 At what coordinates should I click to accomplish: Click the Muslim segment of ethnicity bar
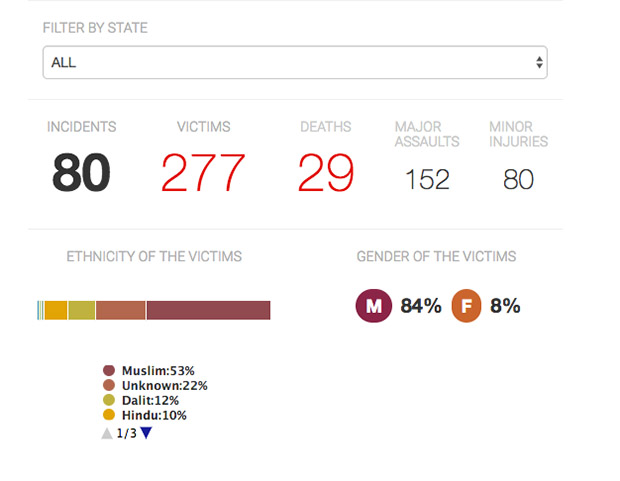[x=208, y=310]
